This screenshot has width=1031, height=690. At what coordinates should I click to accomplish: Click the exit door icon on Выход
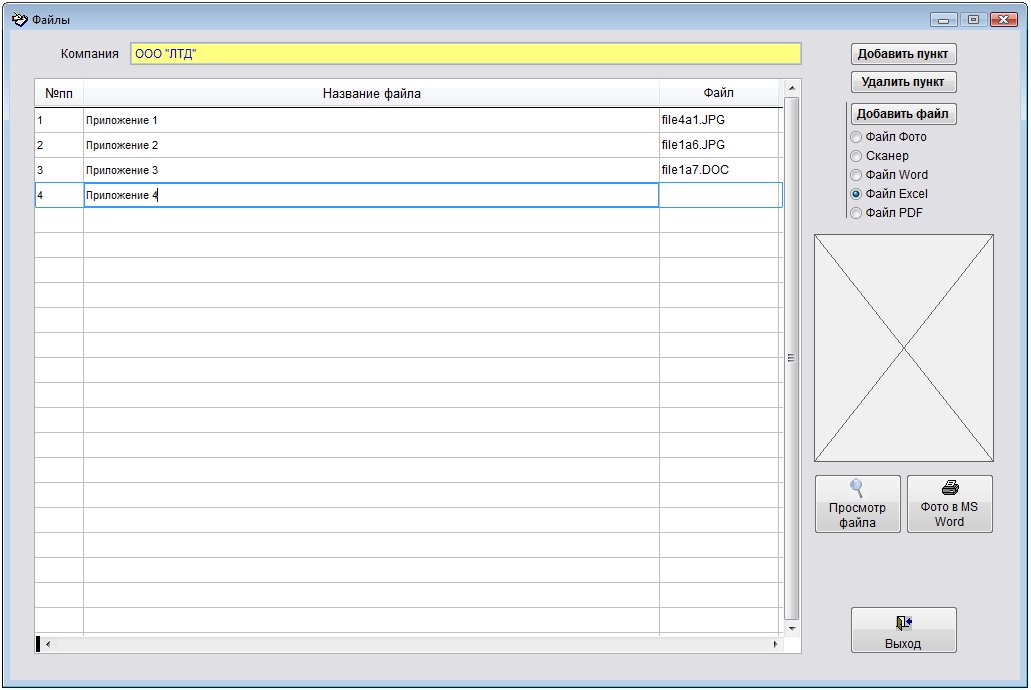point(903,622)
